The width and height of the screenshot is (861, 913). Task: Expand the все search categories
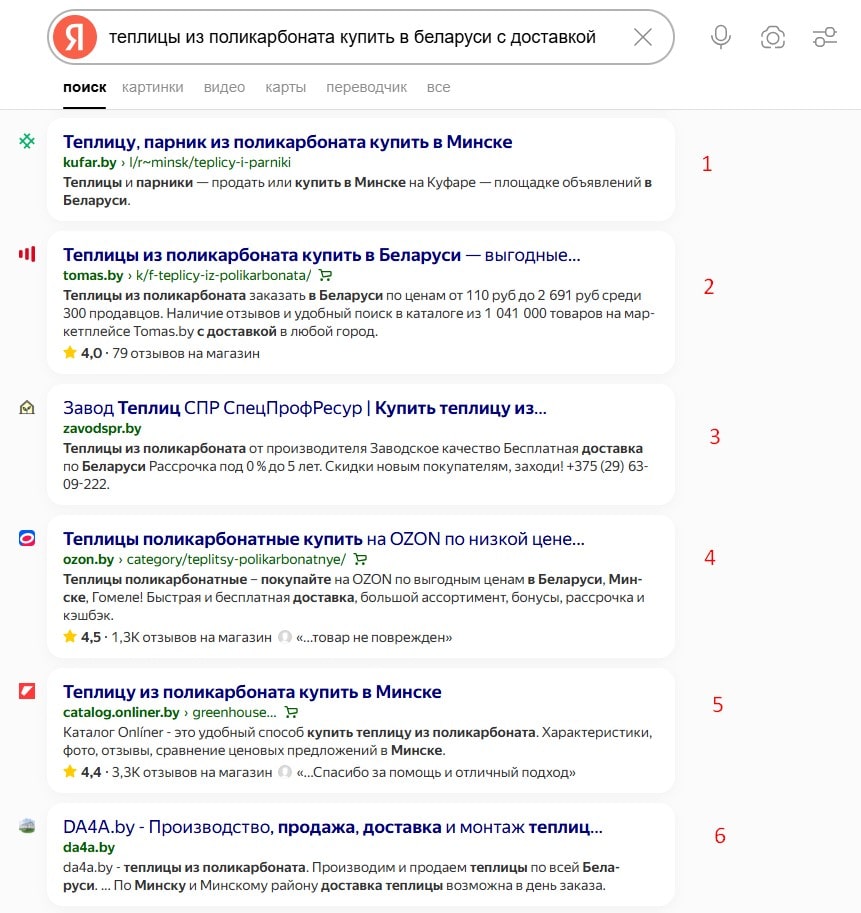point(438,87)
